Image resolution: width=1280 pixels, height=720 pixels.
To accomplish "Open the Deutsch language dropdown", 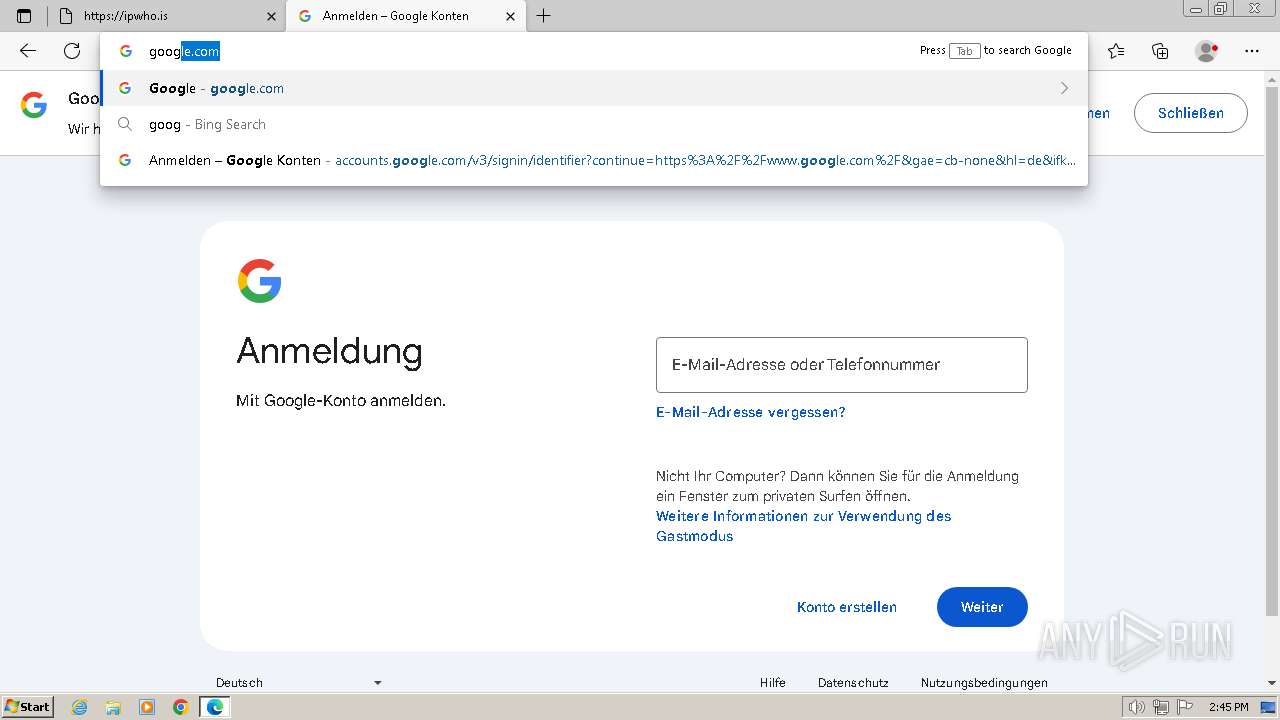I will coord(298,683).
